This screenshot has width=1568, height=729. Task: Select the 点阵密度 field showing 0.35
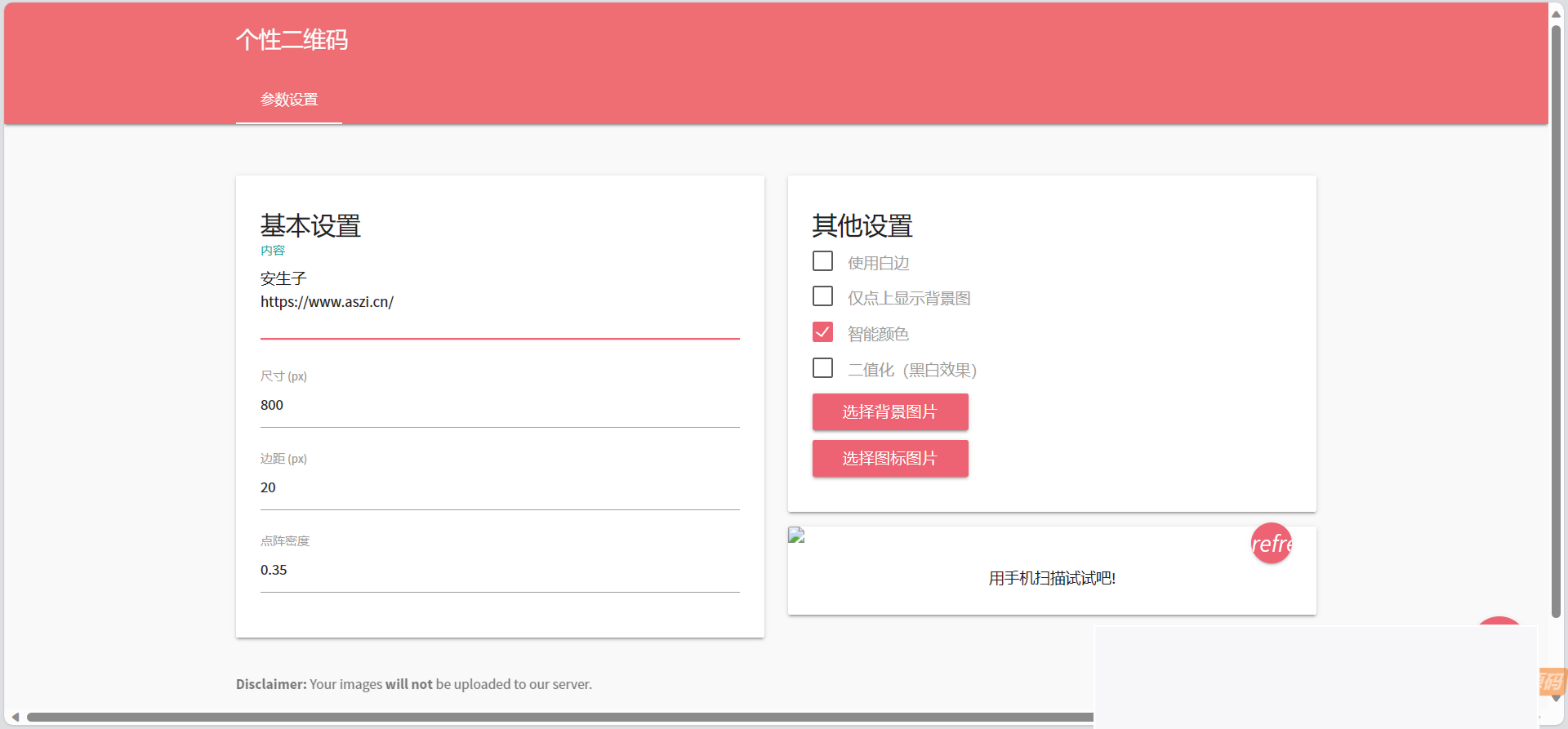(499, 571)
